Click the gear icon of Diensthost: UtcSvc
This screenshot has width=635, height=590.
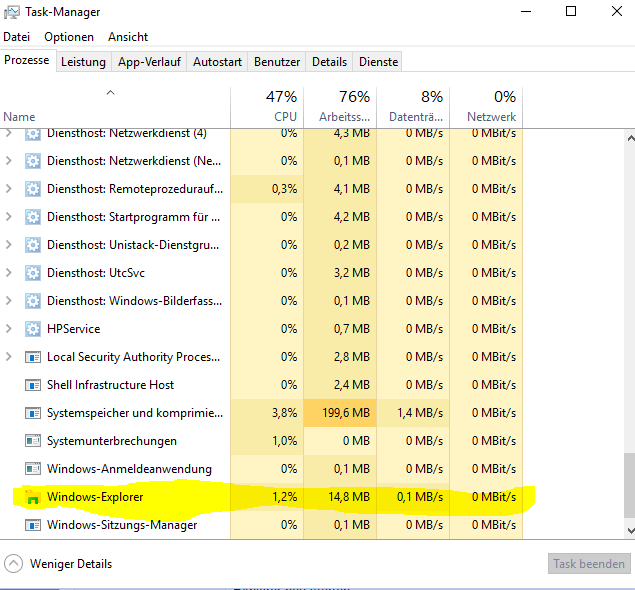(x=33, y=273)
